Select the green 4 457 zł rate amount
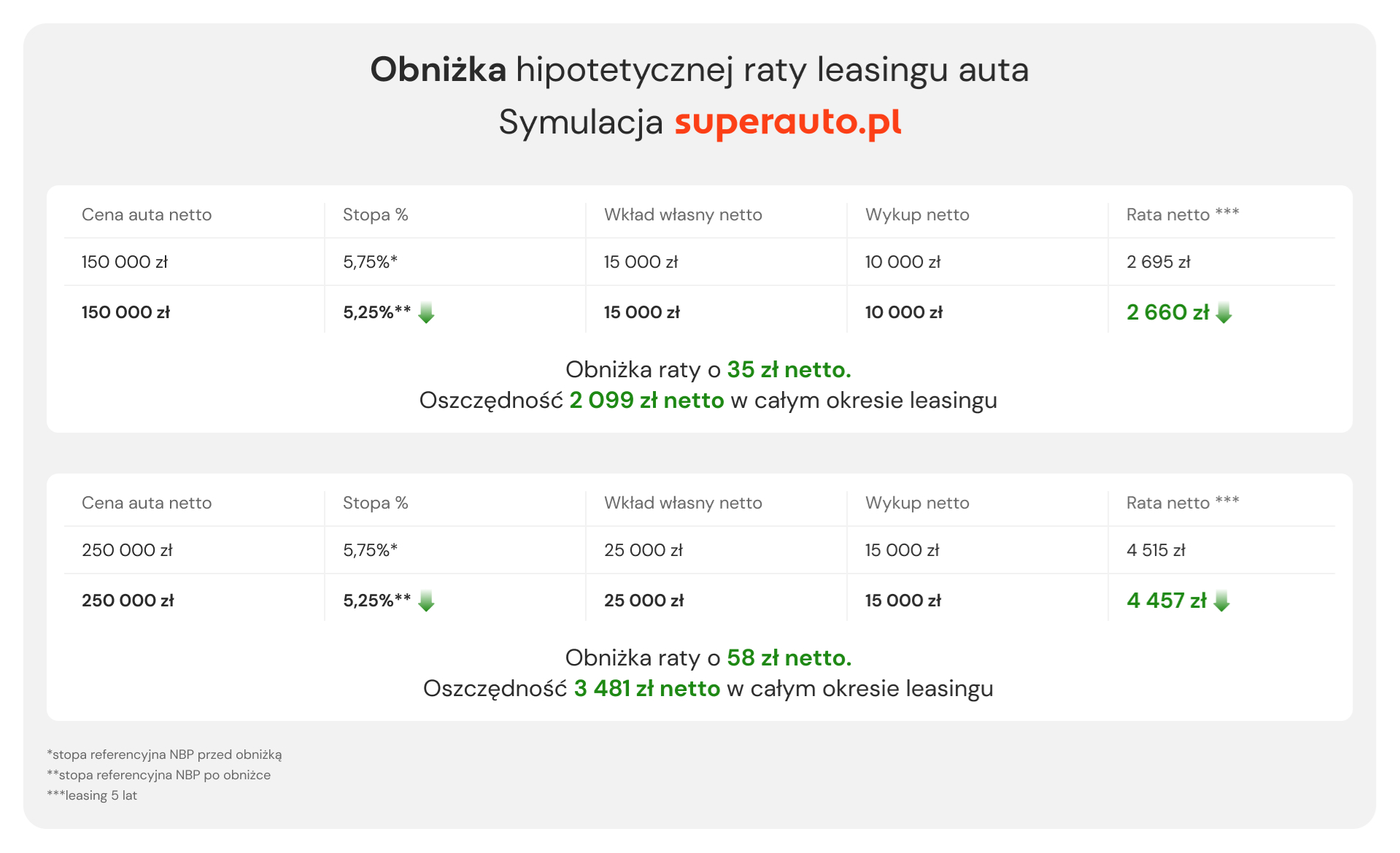 click(x=1166, y=601)
